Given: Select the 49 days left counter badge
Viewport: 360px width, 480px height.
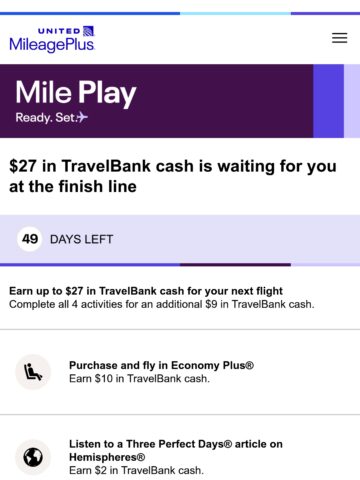Looking at the screenshot, I should tap(30, 239).
